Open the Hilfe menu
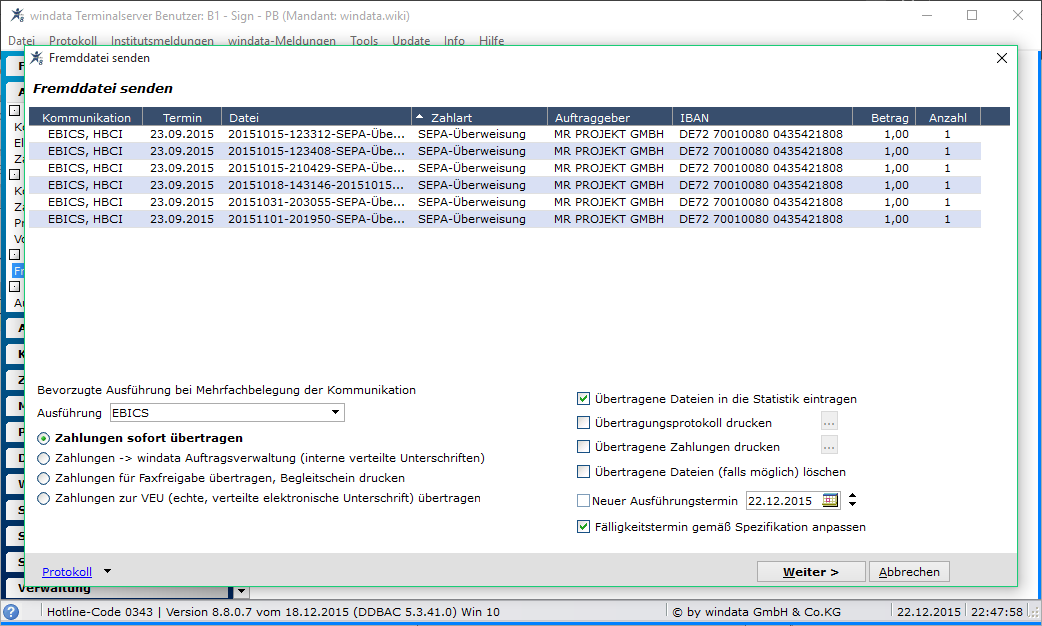 [x=492, y=41]
